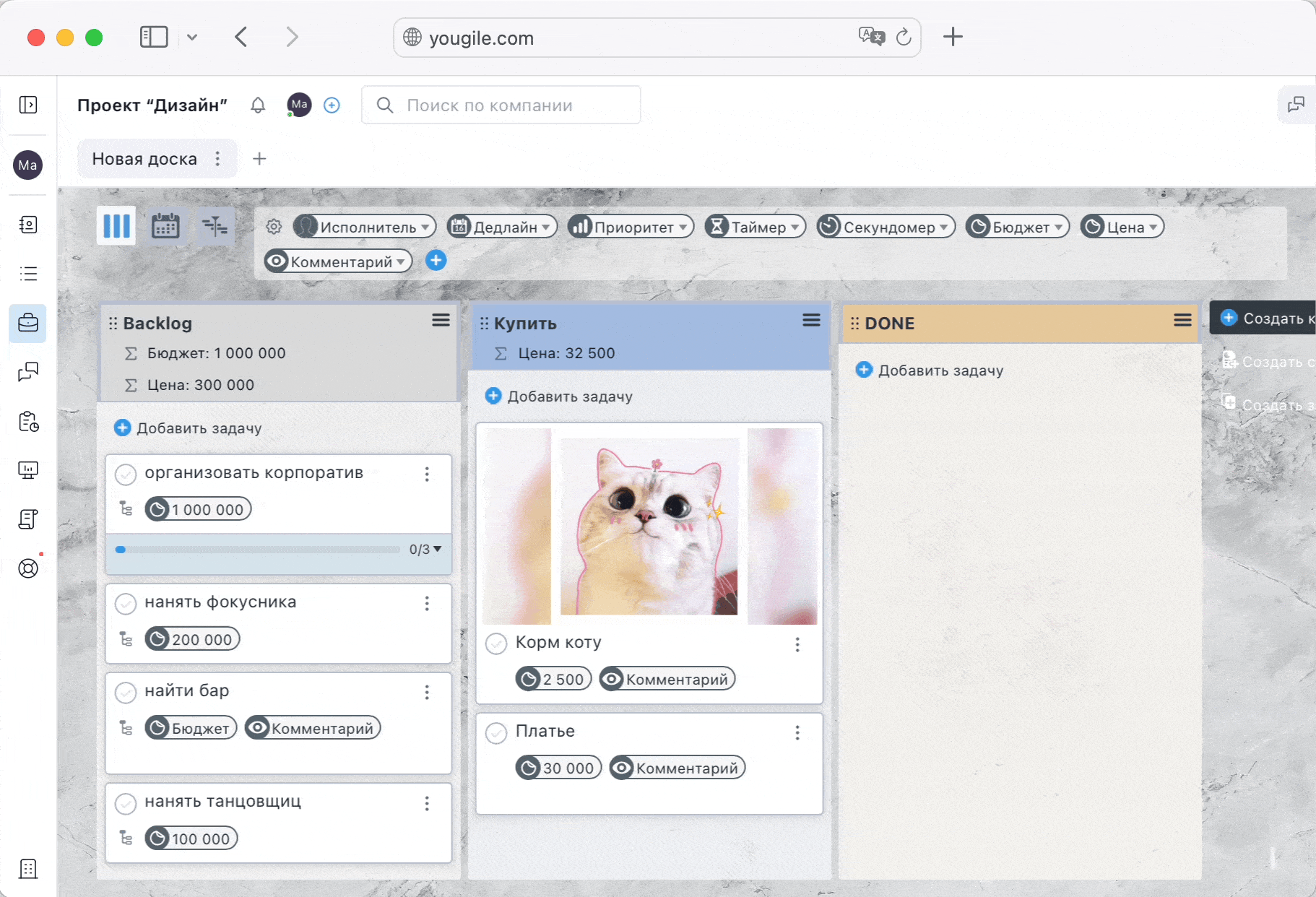This screenshot has width=1316, height=897.
Task: Toggle the Safari sidebar button
Action: click(x=154, y=37)
